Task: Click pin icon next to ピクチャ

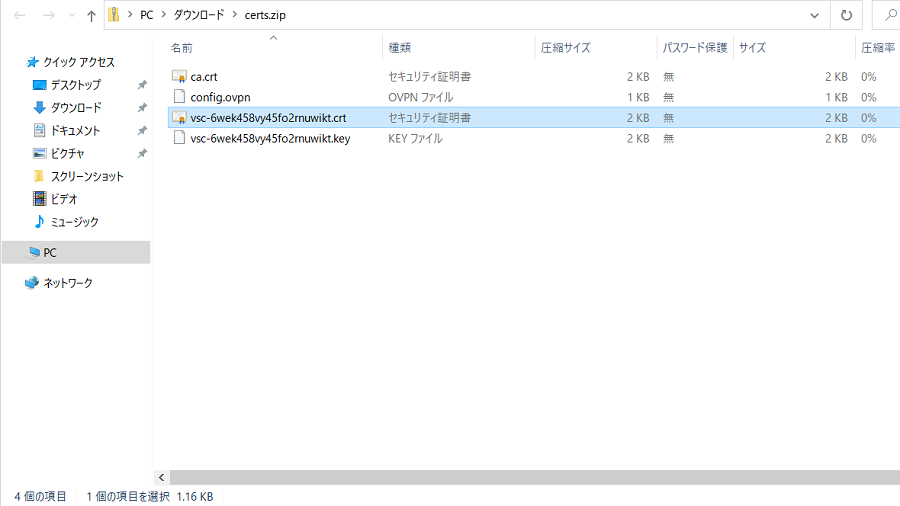Action: click(142, 154)
